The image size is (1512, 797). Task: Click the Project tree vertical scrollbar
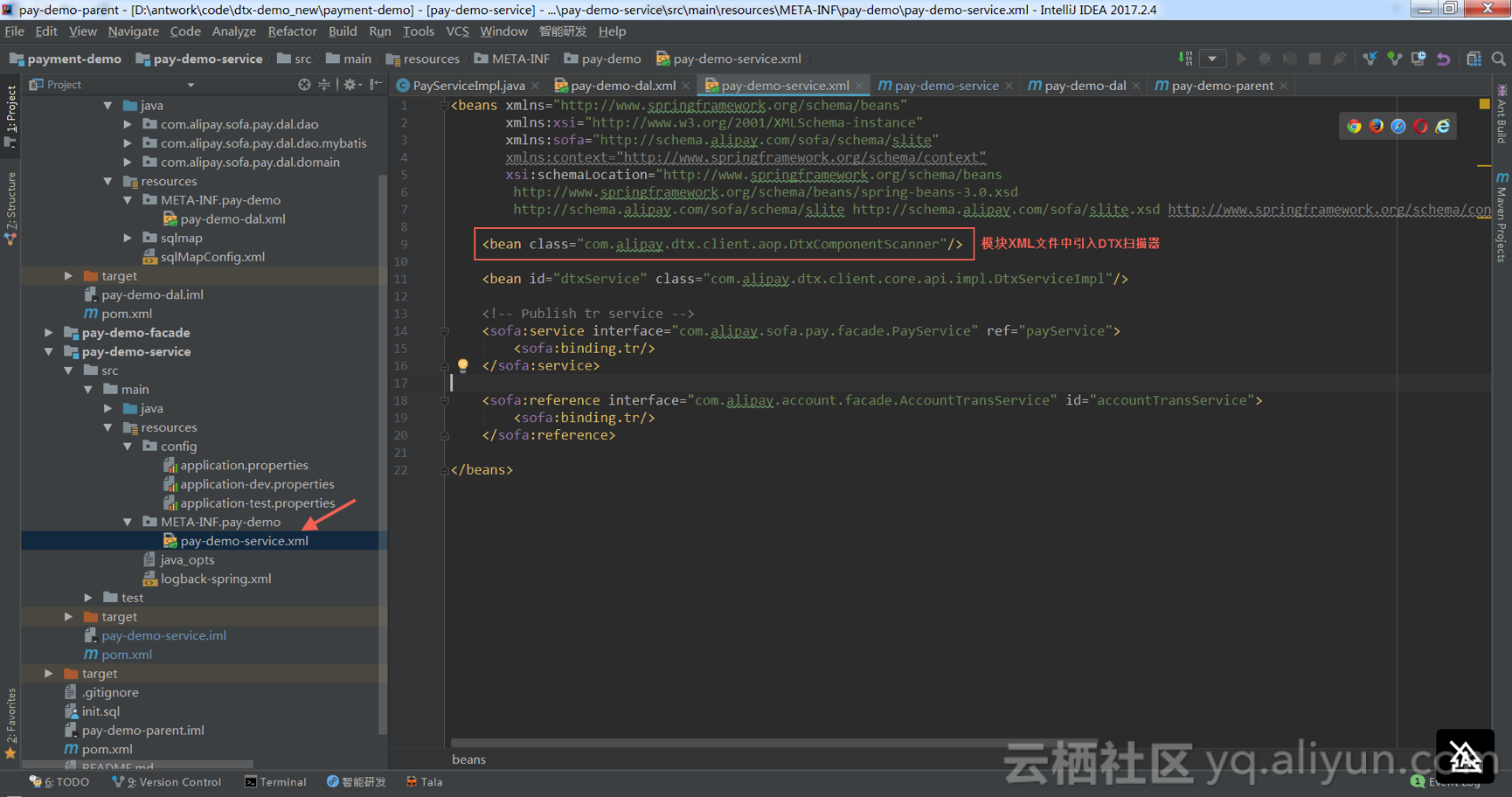tap(383, 454)
